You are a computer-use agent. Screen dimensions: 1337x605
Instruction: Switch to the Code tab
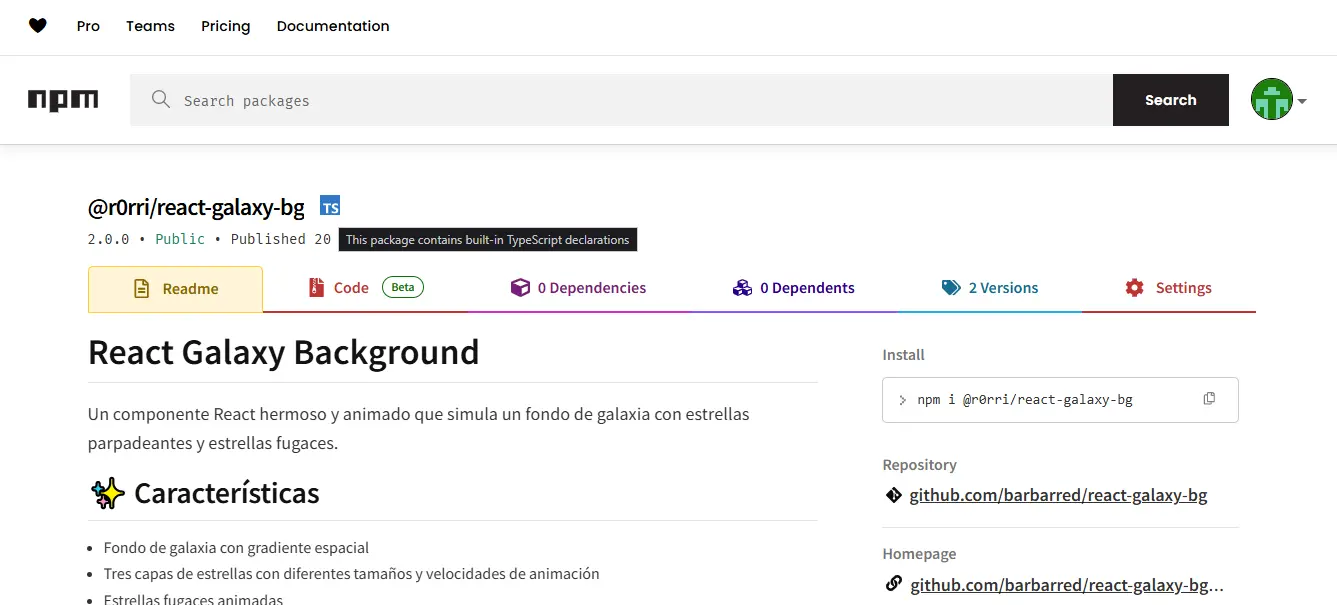click(x=365, y=288)
